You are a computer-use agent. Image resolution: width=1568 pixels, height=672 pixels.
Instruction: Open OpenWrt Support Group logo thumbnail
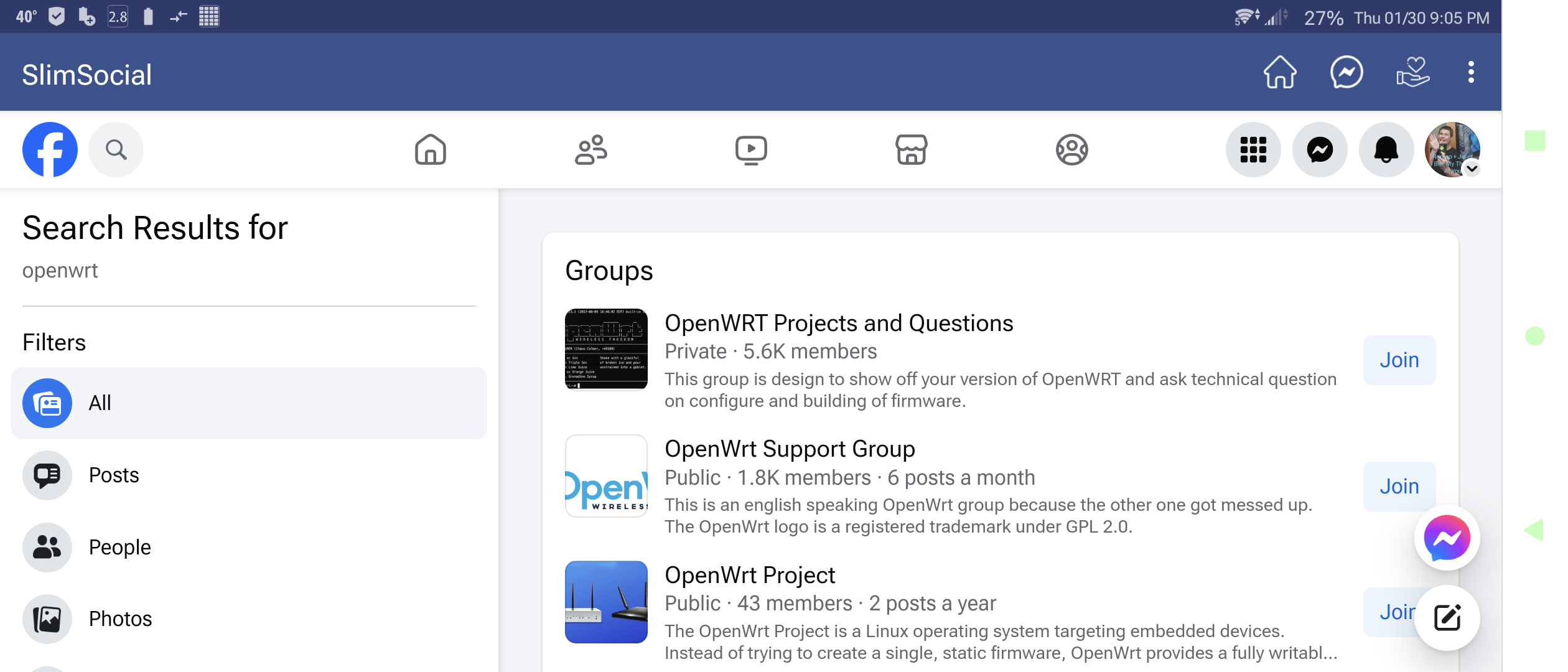click(606, 476)
